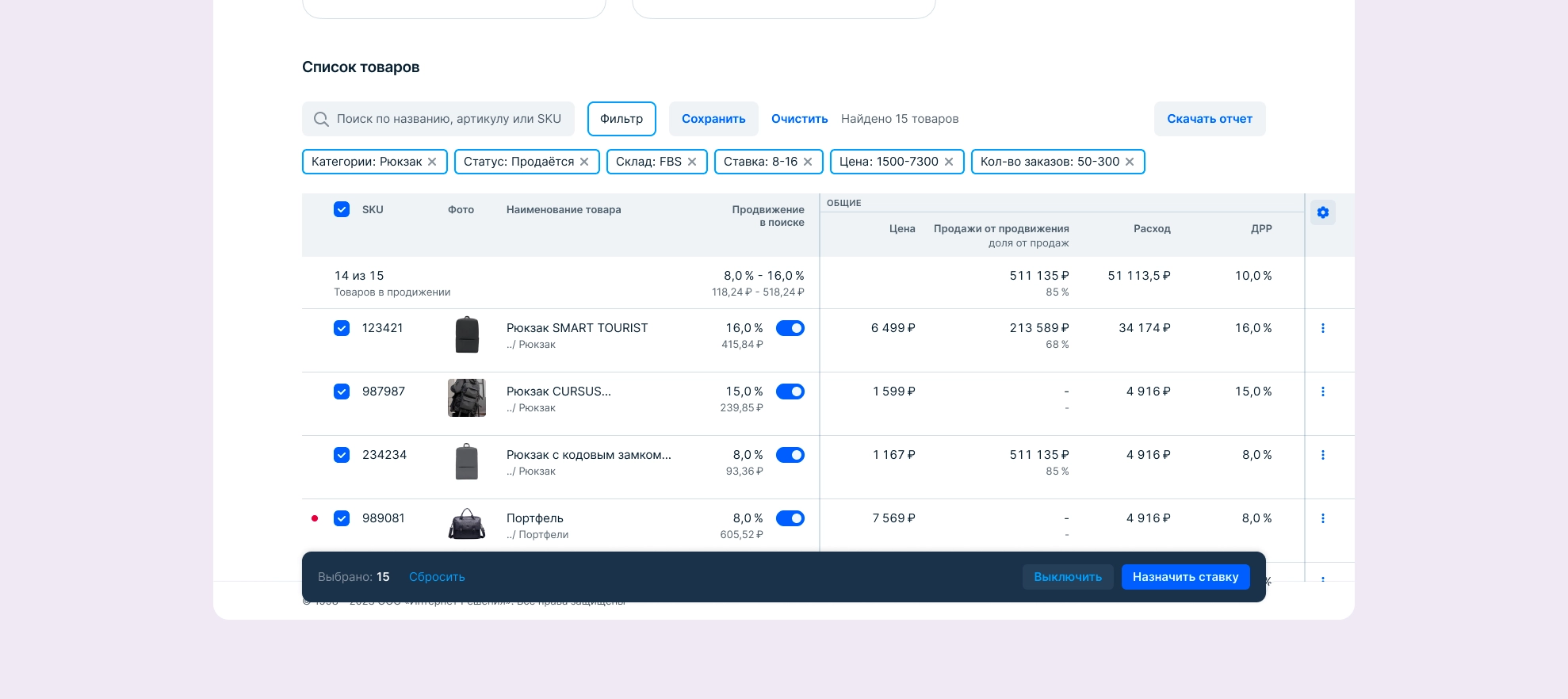Click the Цена column header
The image size is (1568, 699).
click(x=902, y=228)
